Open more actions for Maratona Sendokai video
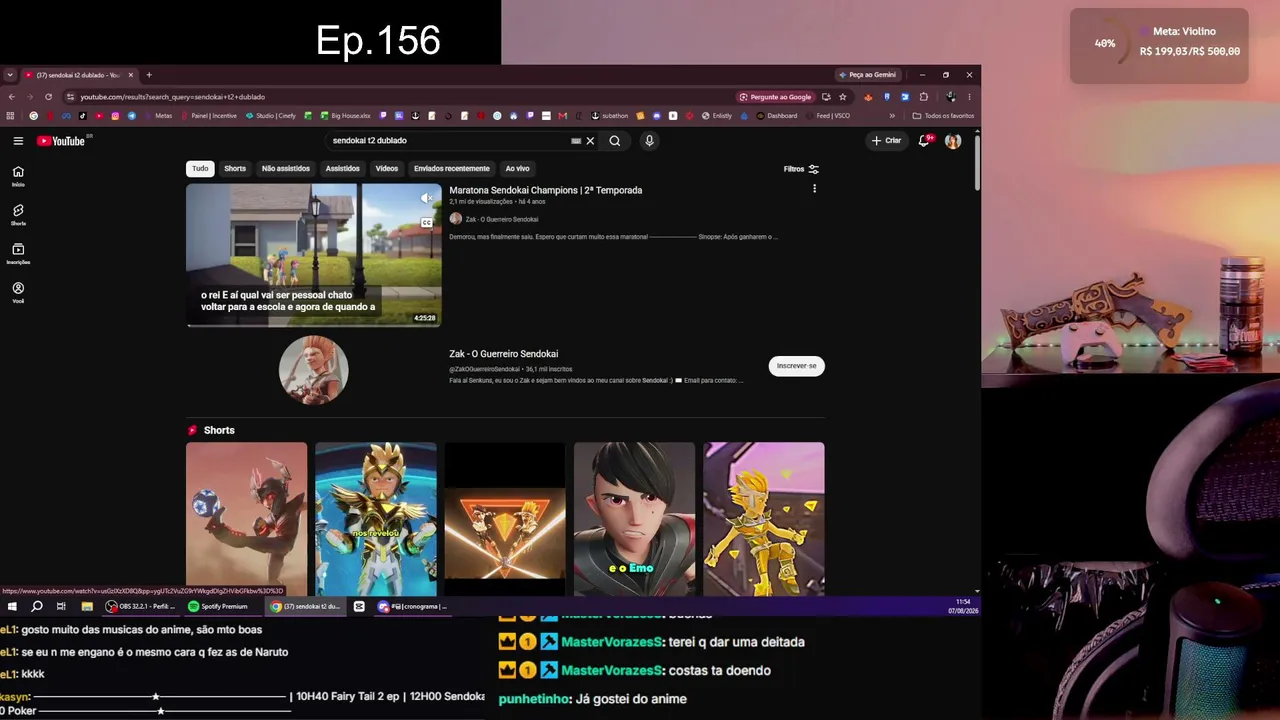The width and height of the screenshot is (1280, 720). tap(814, 189)
